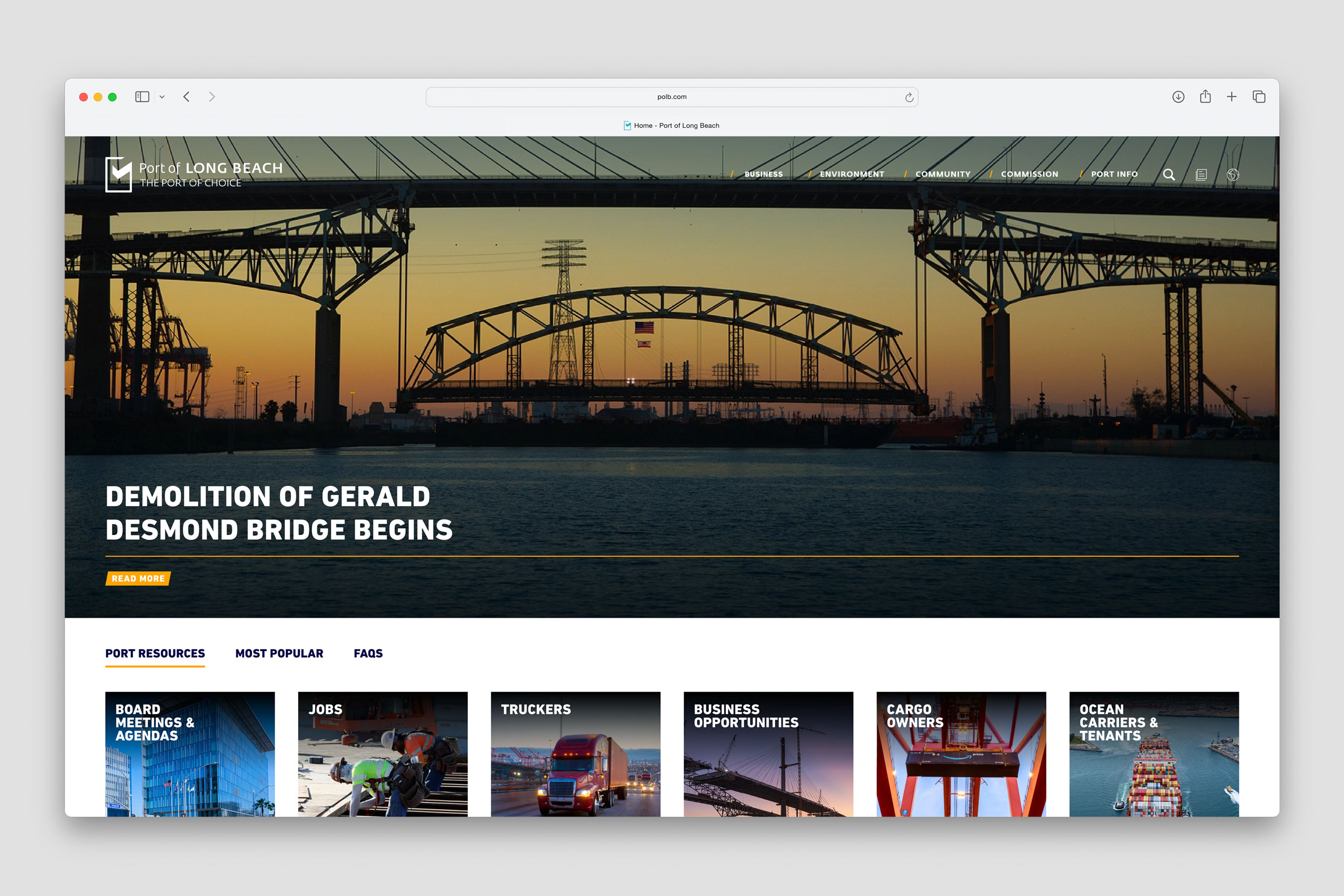Open the Business navigation menu
1344x896 pixels.
click(763, 174)
